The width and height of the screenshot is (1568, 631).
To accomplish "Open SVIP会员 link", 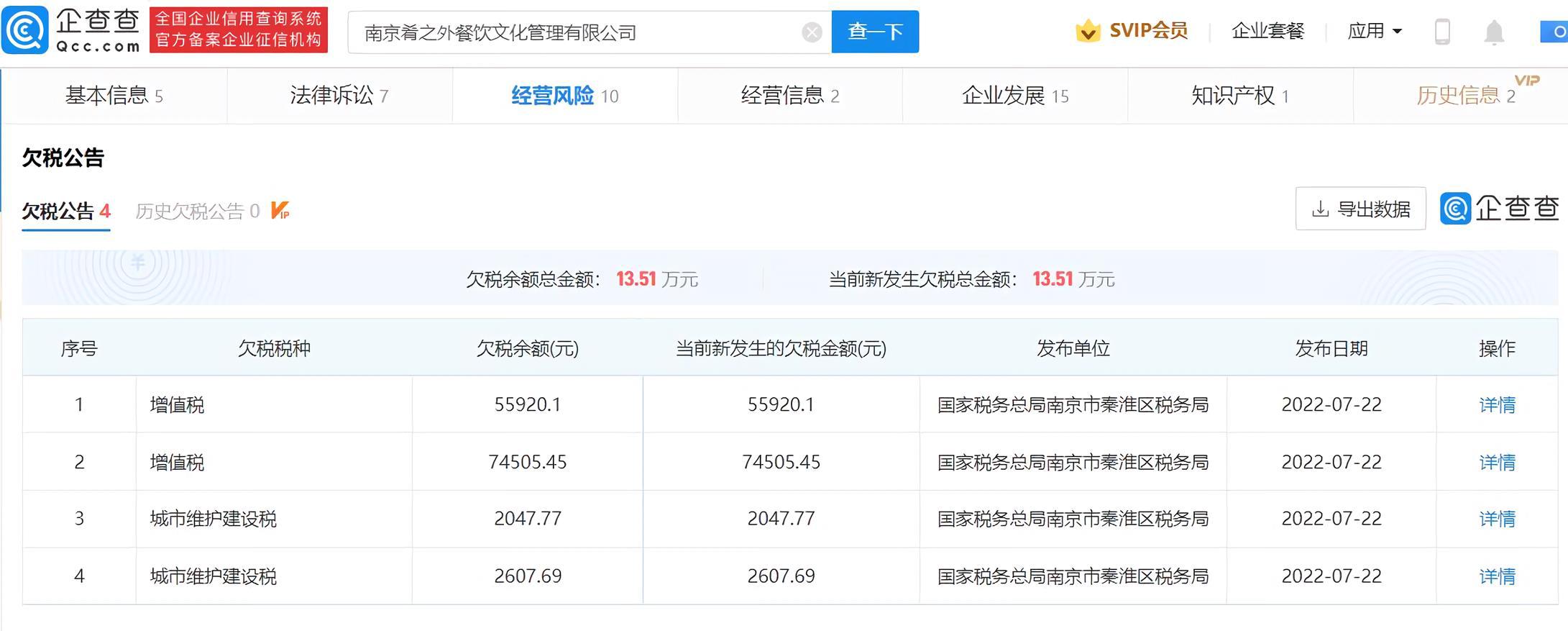I will (1148, 30).
